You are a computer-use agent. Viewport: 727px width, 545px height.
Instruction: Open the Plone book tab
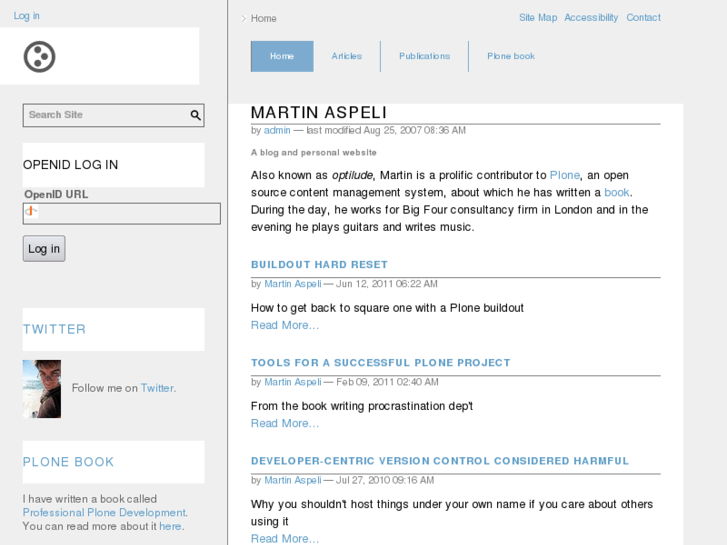[x=511, y=56]
